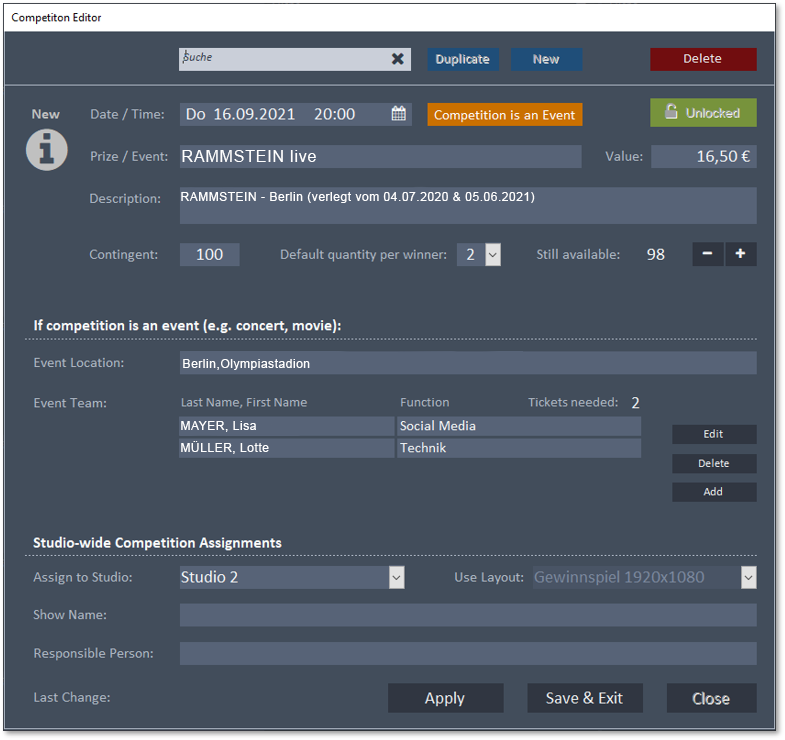Click the minus button to decrease availability

tap(707, 254)
